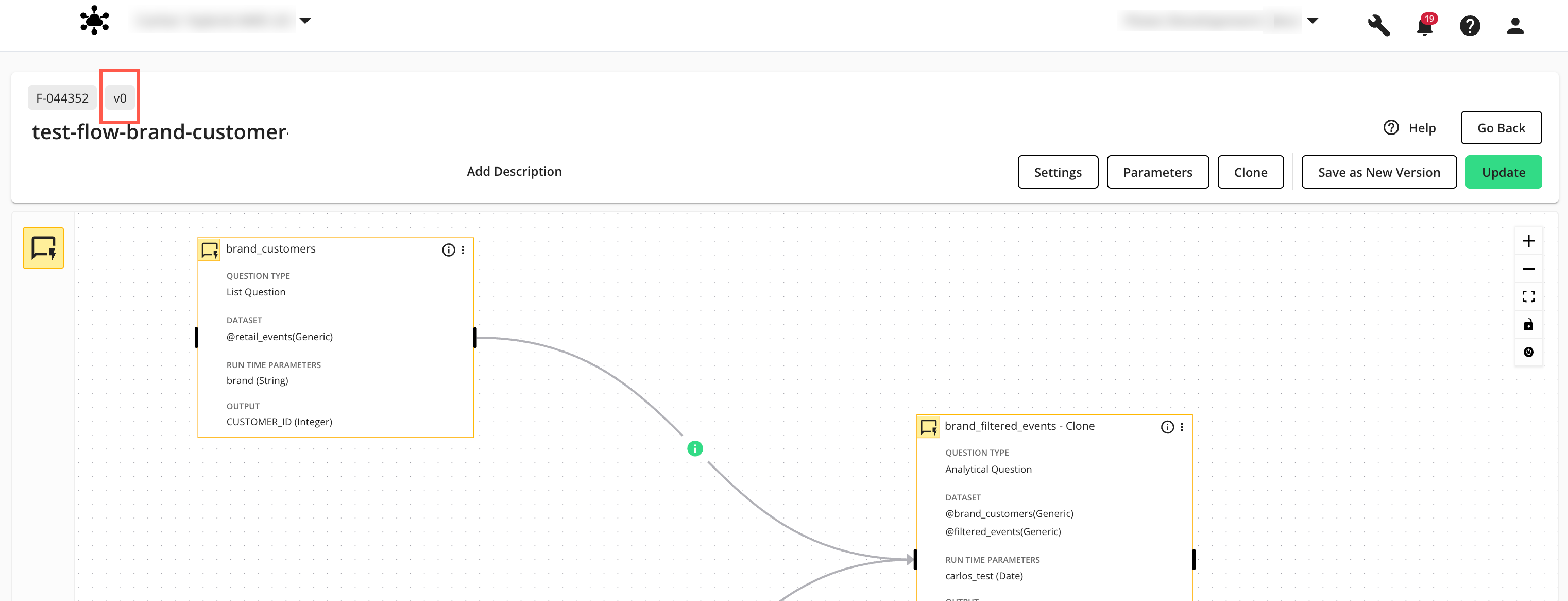Select the question node tool in sidebar

pyautogui.click(x=43, y=248)
